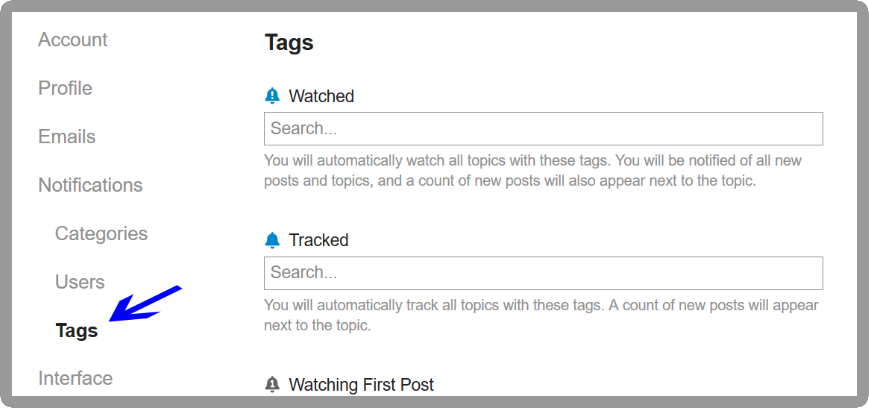Image resolution: width=869 pixels, height=408 pixels.
Task: Select the active Tags sub-item
Action: (x=76, y=330)
